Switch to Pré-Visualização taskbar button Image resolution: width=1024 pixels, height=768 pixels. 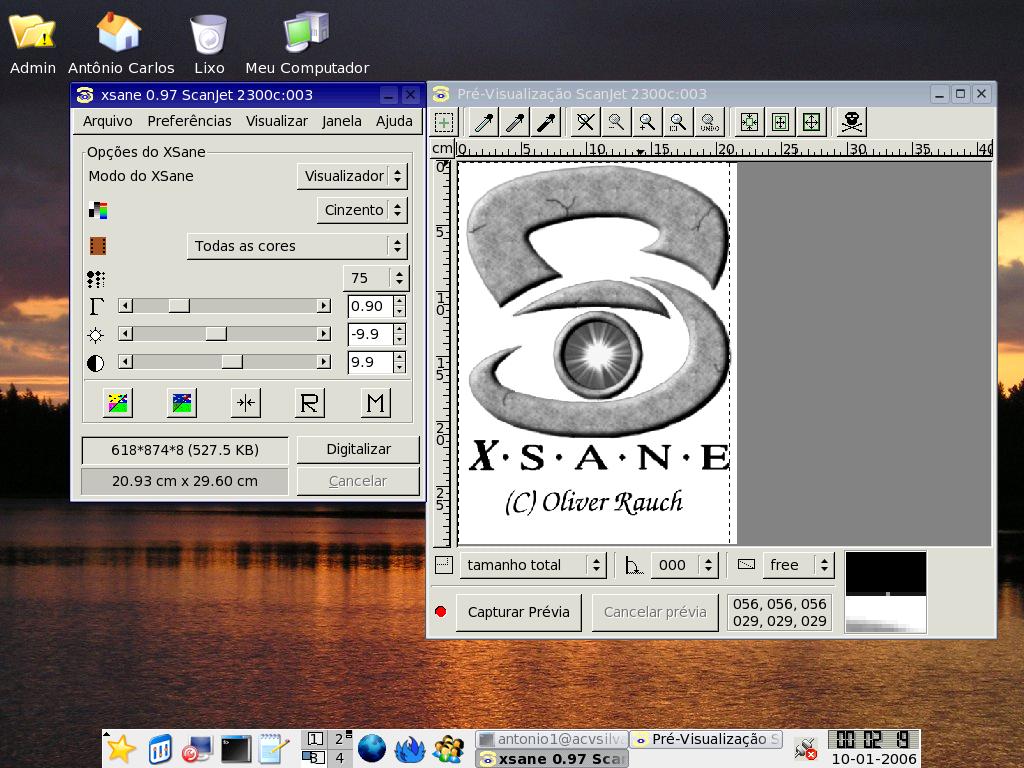point(707,739)
